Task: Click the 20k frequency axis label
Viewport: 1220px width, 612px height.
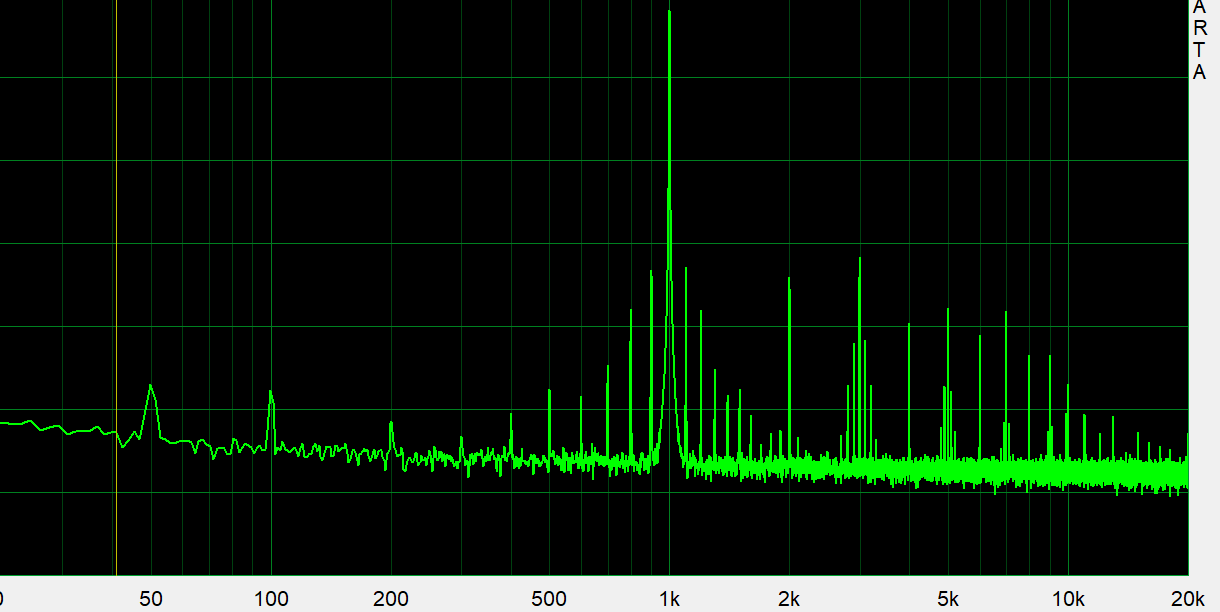Action: [x=1188, y=600]
